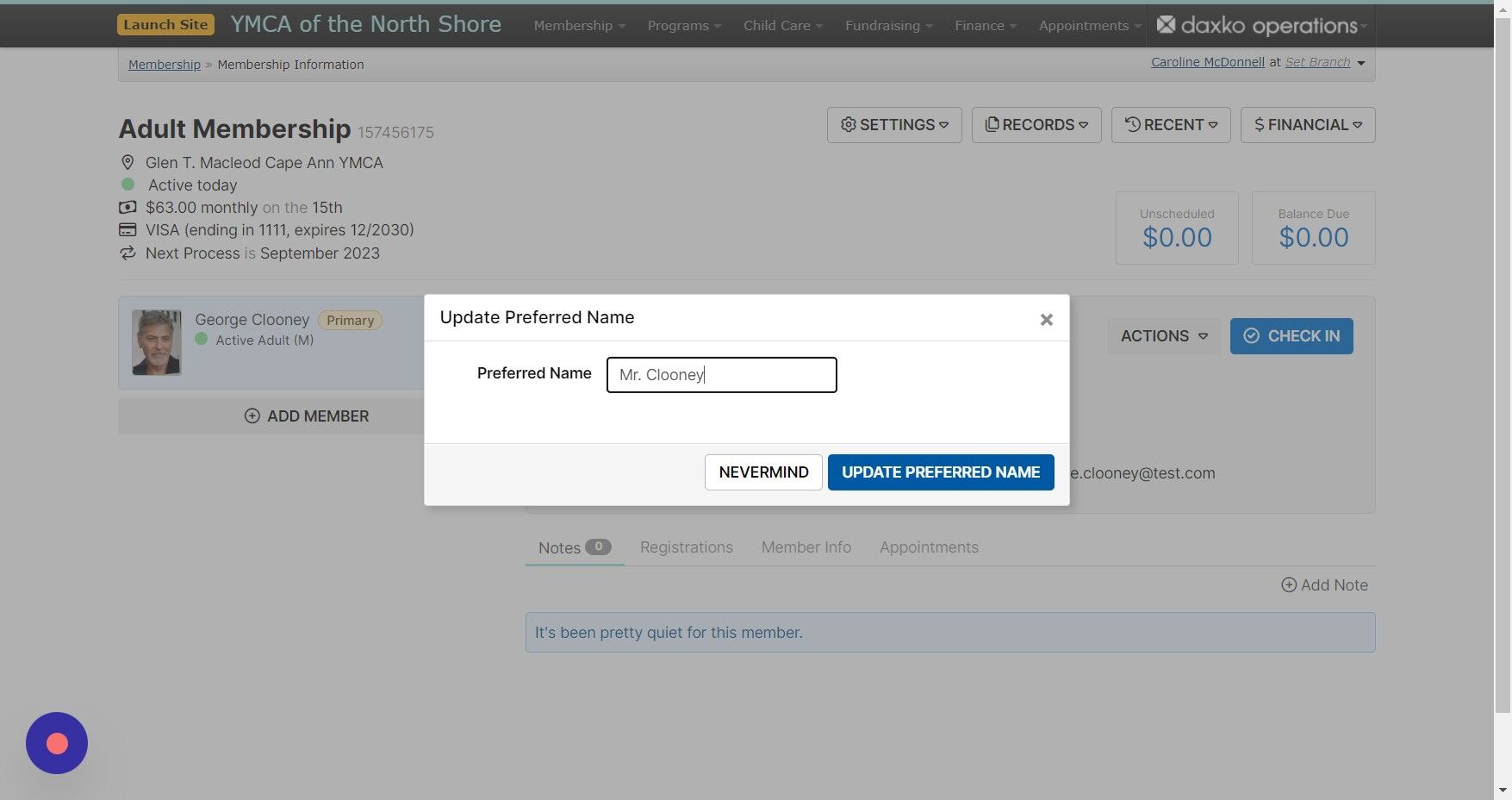Click the Add Note plus icon
Viewport: 1512px width, 800px height.
(1289, 584)
